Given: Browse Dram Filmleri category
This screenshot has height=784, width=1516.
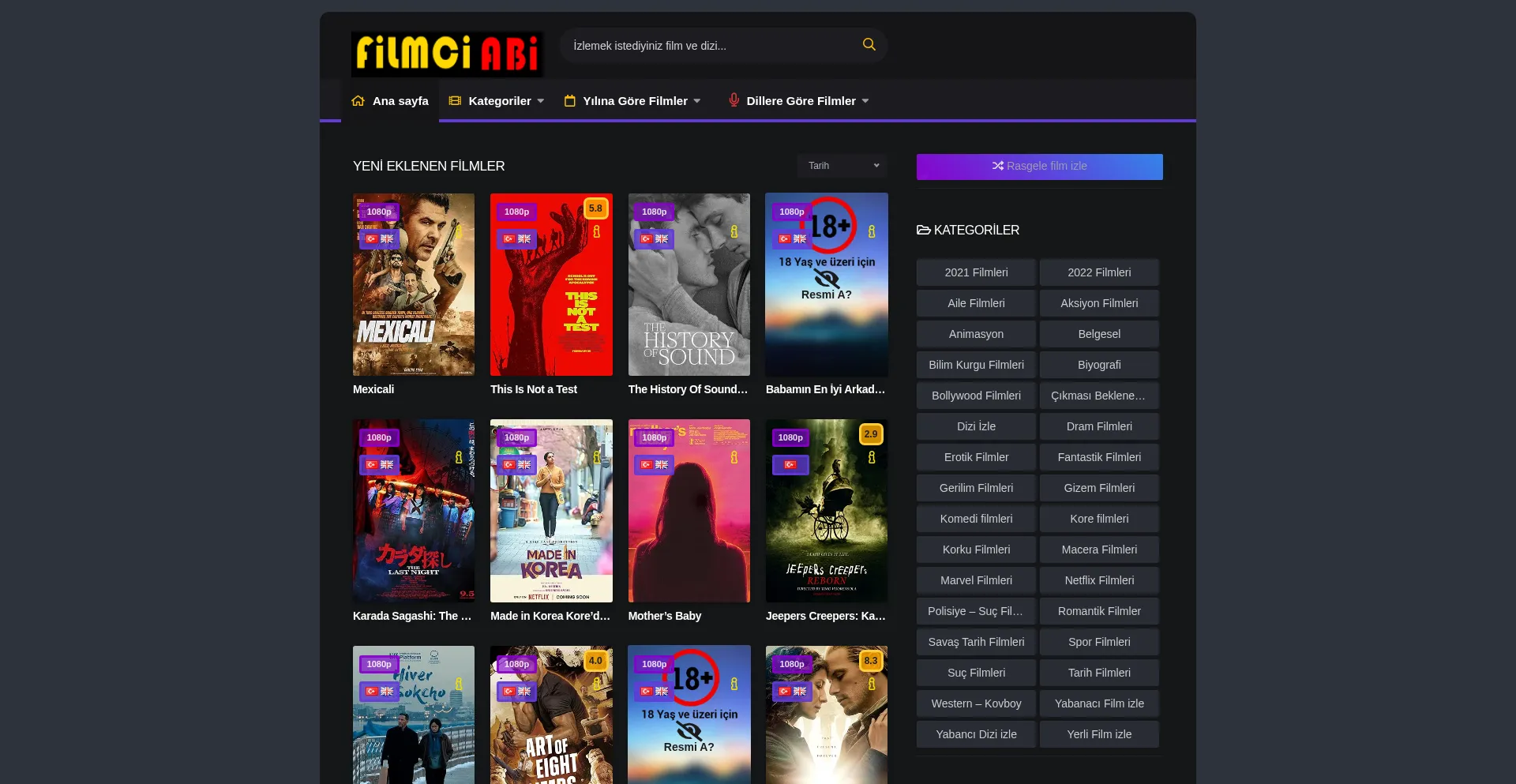Looking at the screenshot, I should click(x=1099, y=426).
